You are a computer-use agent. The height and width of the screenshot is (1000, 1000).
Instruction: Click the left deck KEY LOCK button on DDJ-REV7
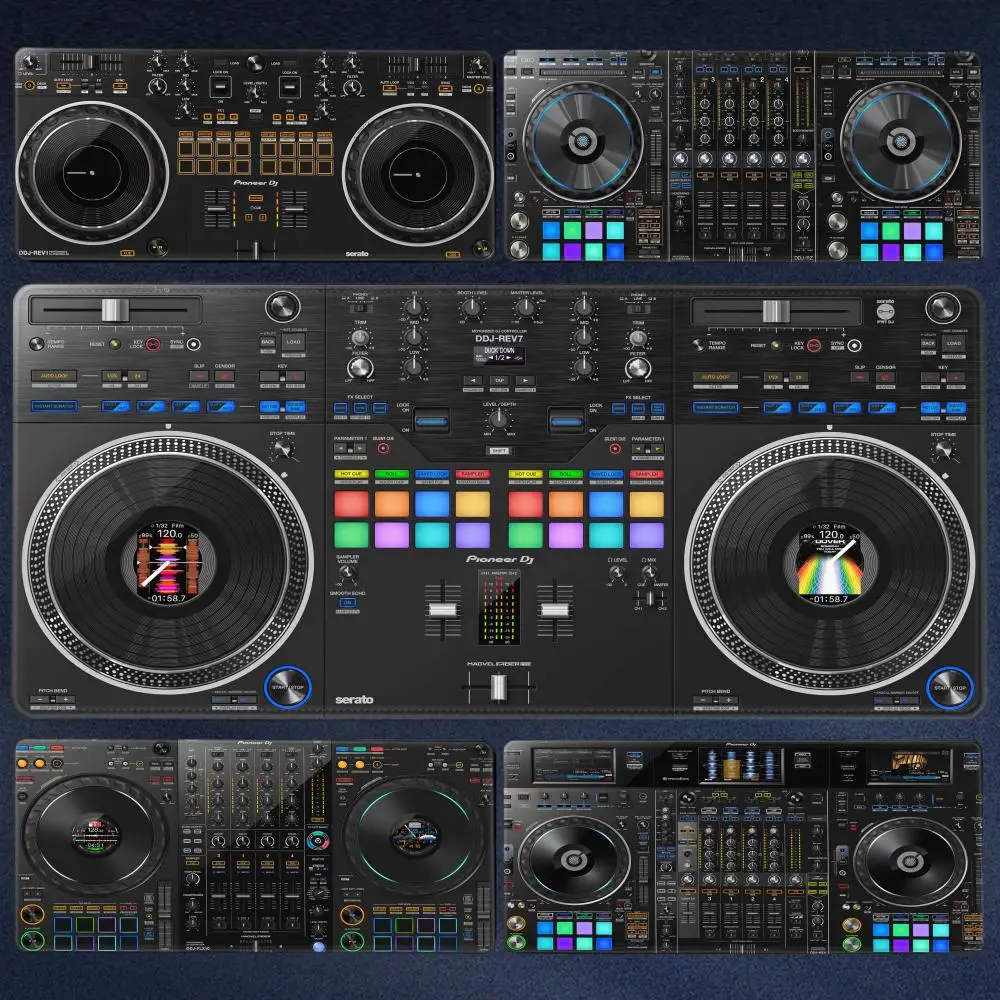pyautogui.click(x=153, y=344)
